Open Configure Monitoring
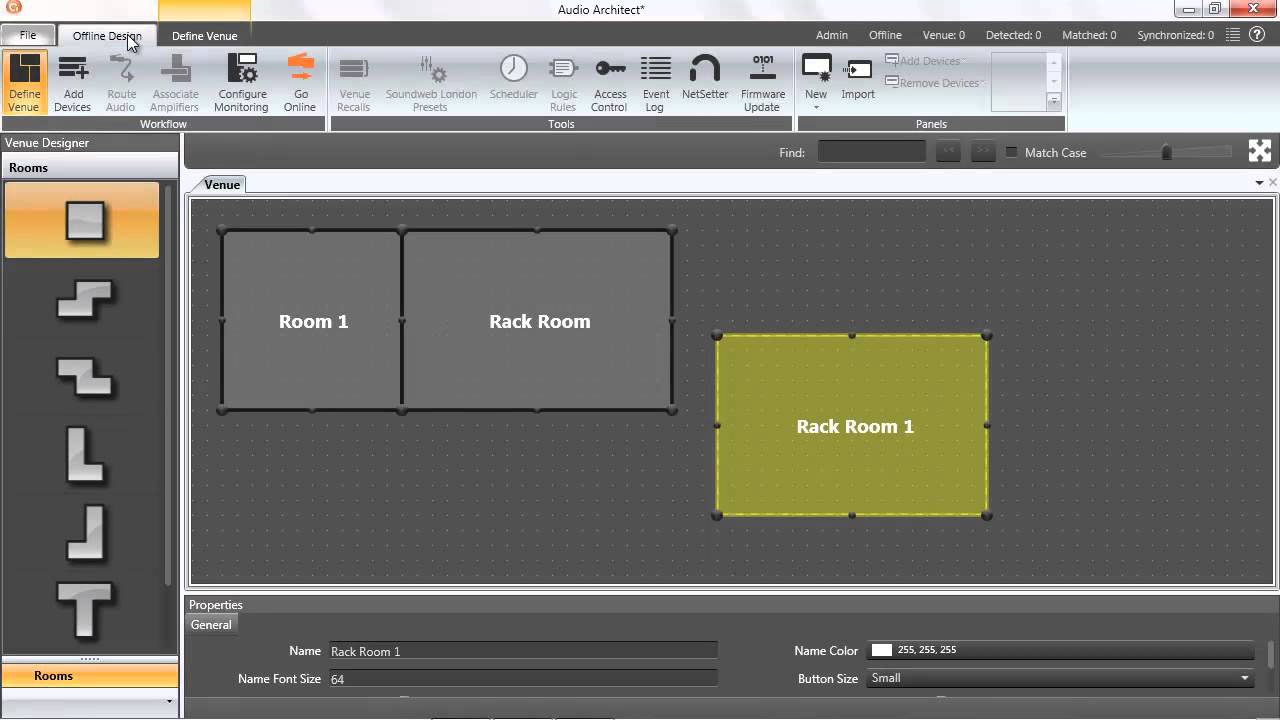The image size is (1280, 720). (241, 83)
